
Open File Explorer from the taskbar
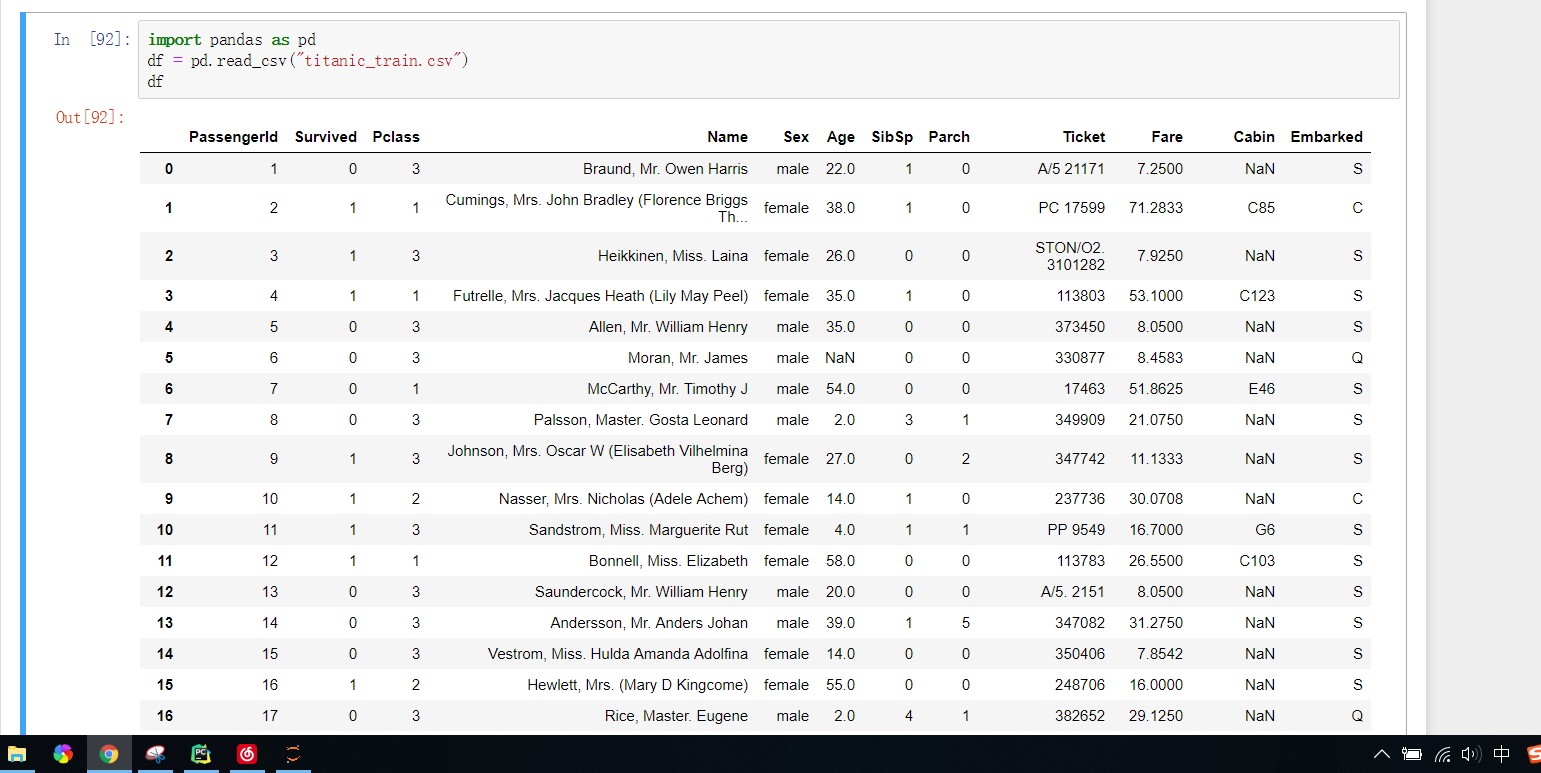click(x=16, y=754)
